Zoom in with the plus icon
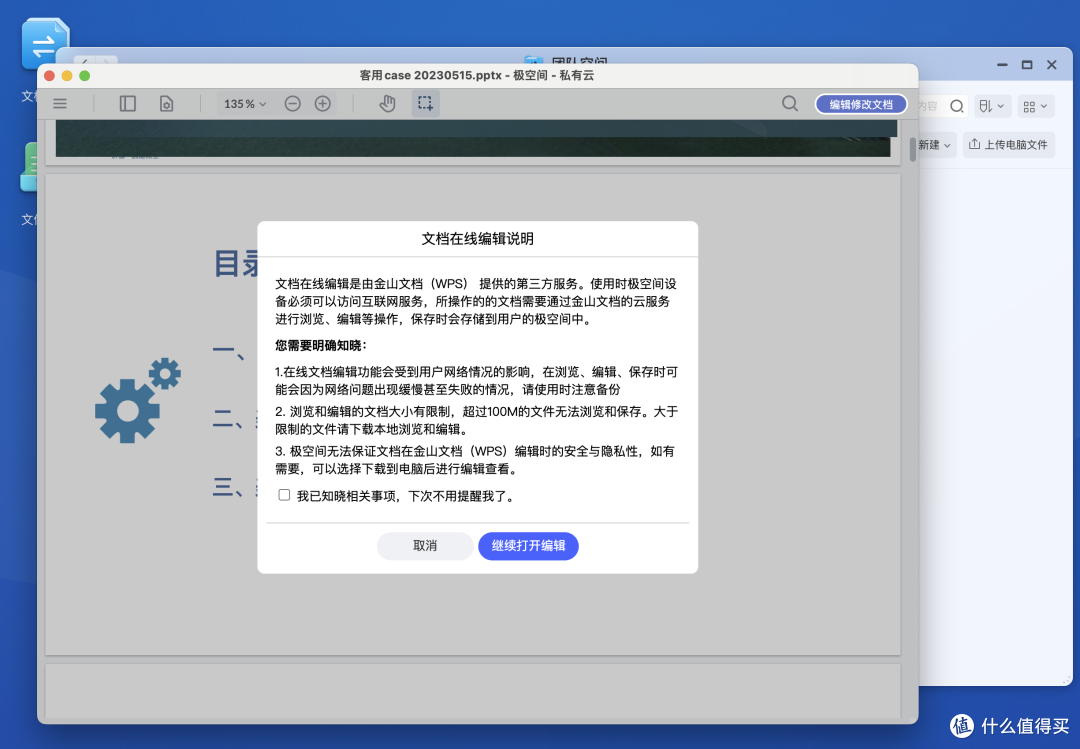The height and width of the screenshot is (749, 1080). [323, 103]
